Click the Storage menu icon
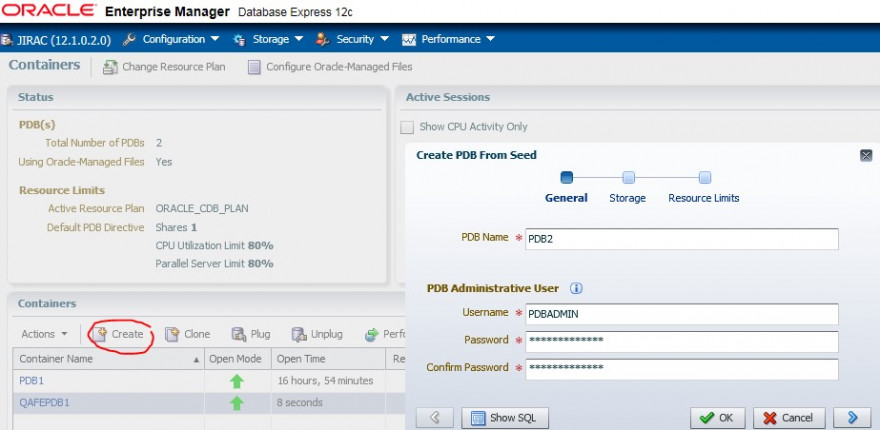 point(240,39)
